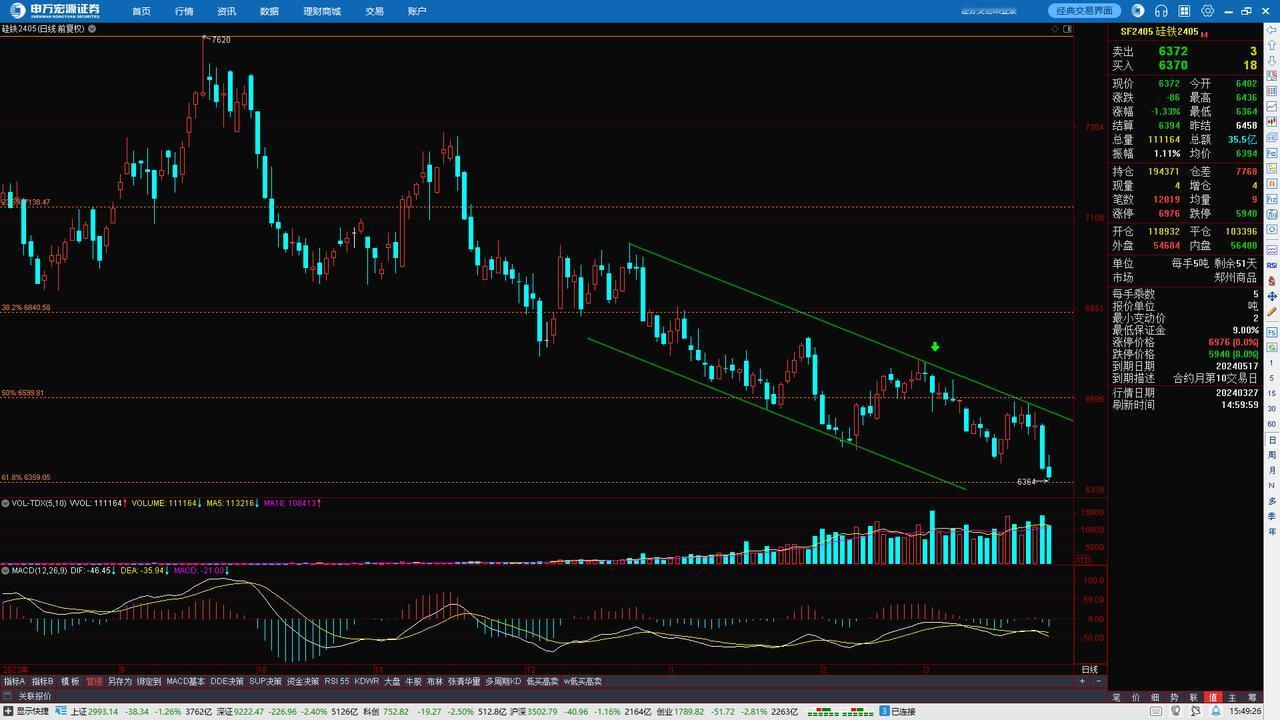Select SUP决策 indicator
This screenshot has height=720, width=1280.
click(x=265, y=681)
